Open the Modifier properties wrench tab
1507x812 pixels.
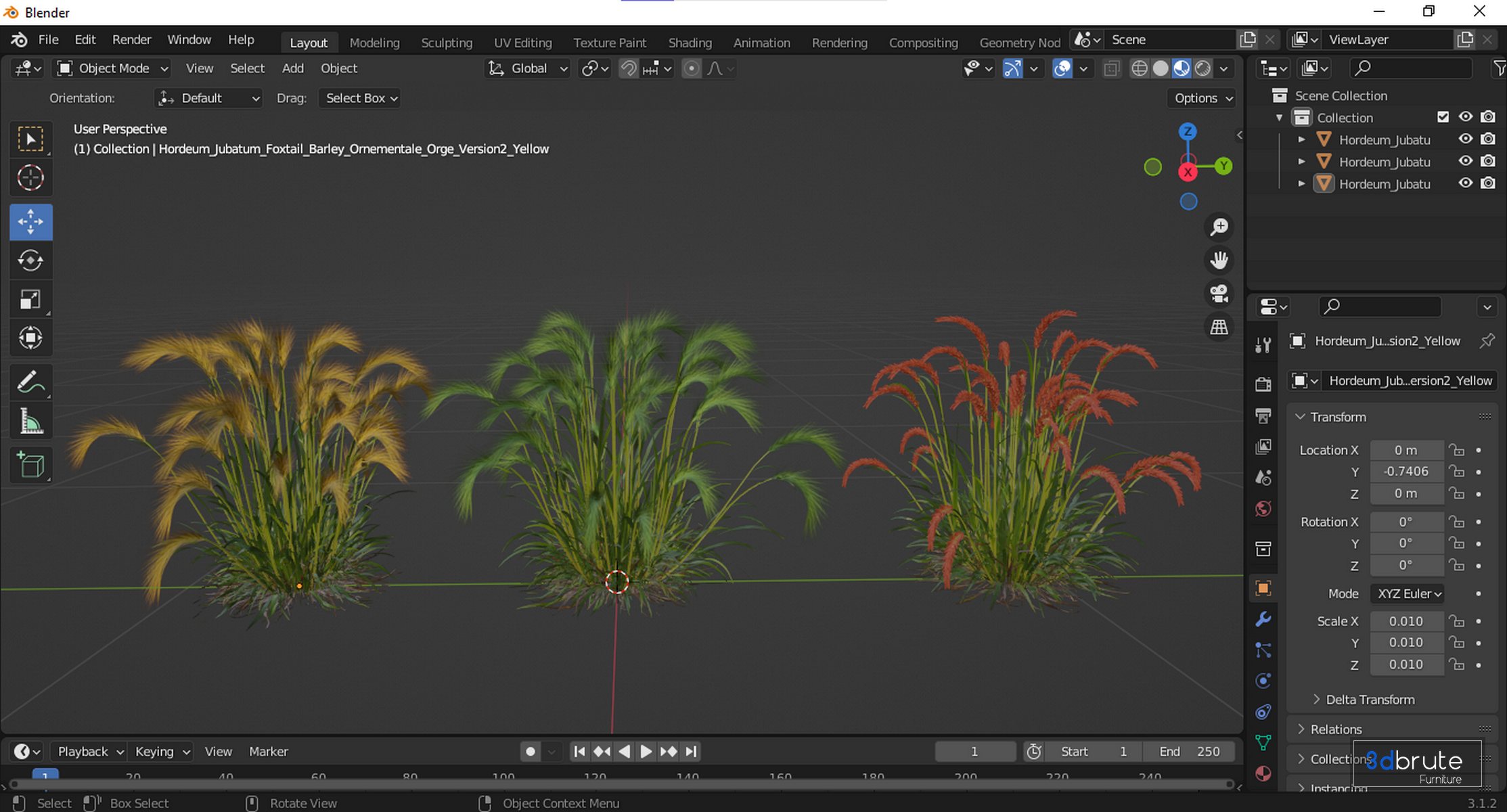[1263, 619]
